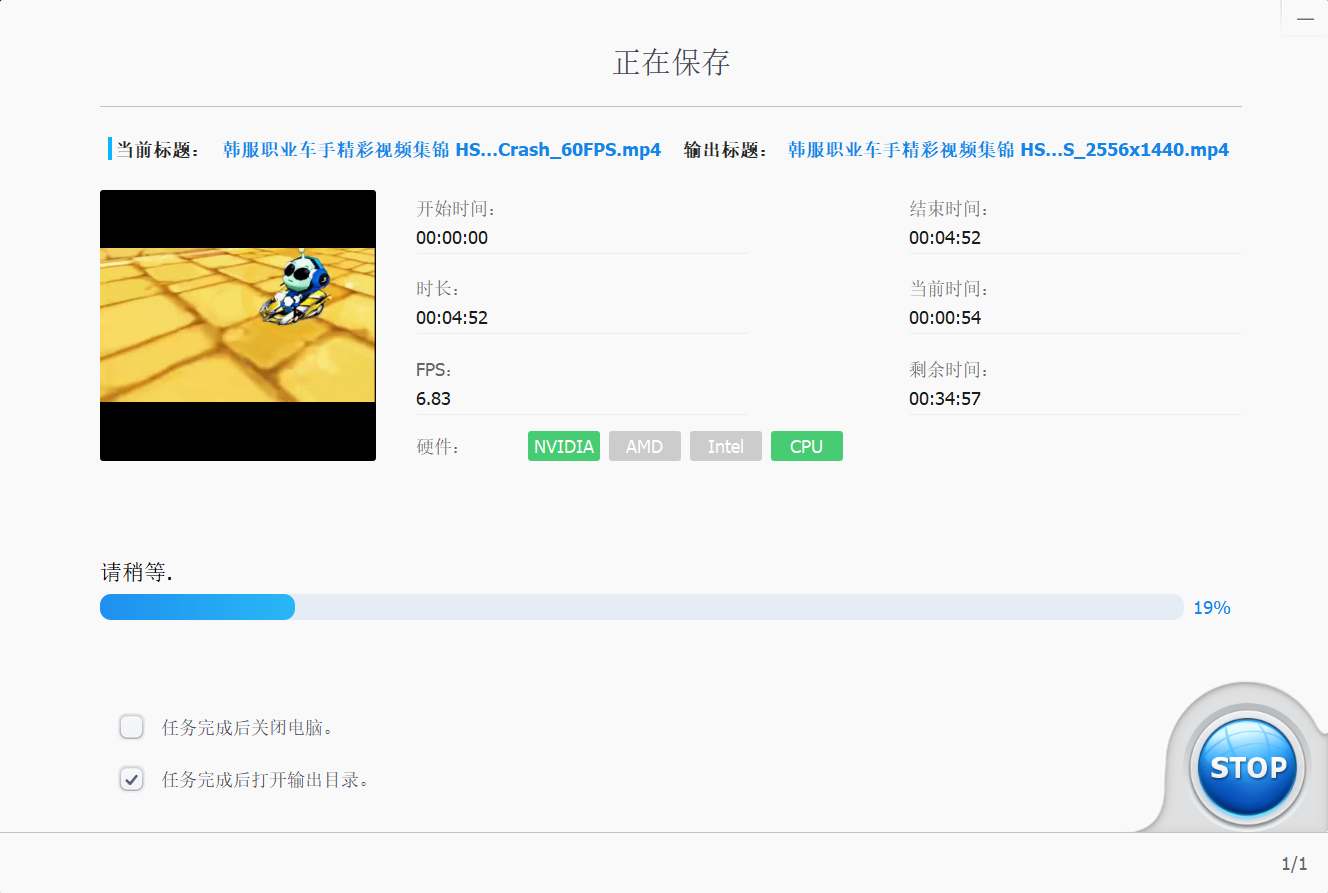Click the 正在保存 heading
1328x893 pixels.
[x=672, y=62]
